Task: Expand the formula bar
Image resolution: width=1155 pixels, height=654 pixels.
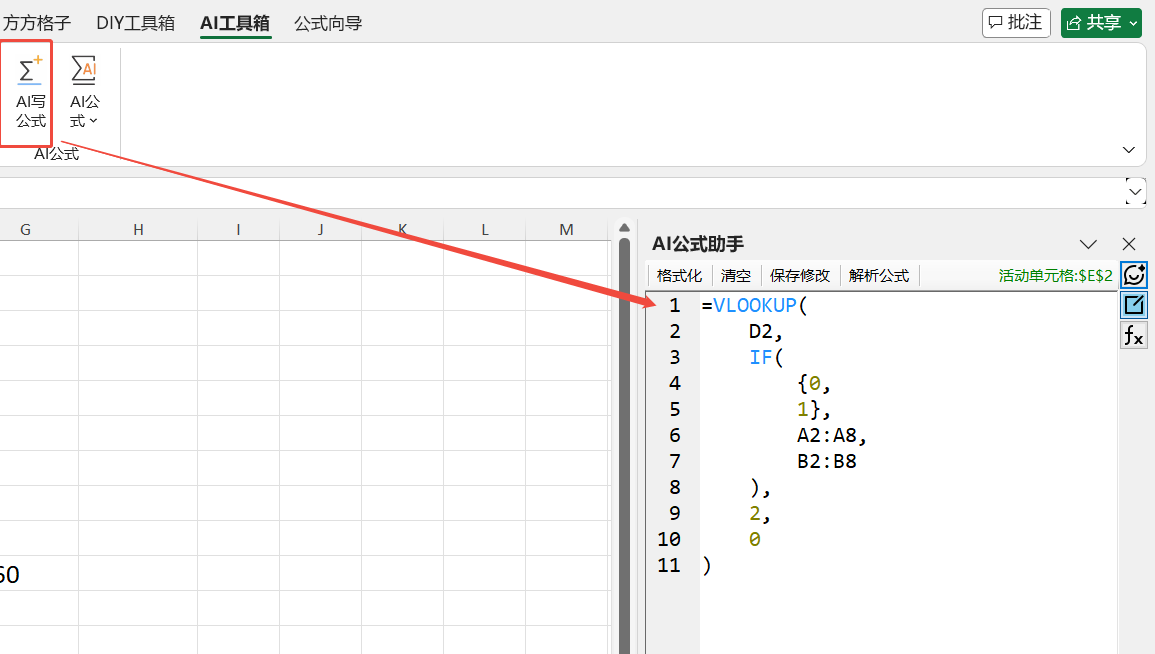Action: (x=1135, y=191)
